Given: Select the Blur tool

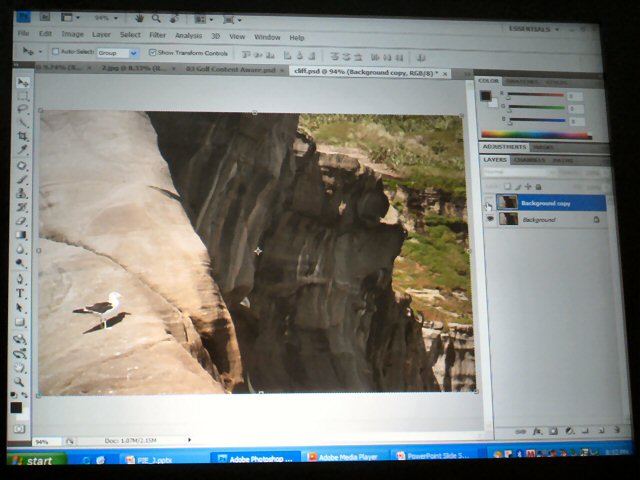Looking at the screenshot, I should pos(20,249).
